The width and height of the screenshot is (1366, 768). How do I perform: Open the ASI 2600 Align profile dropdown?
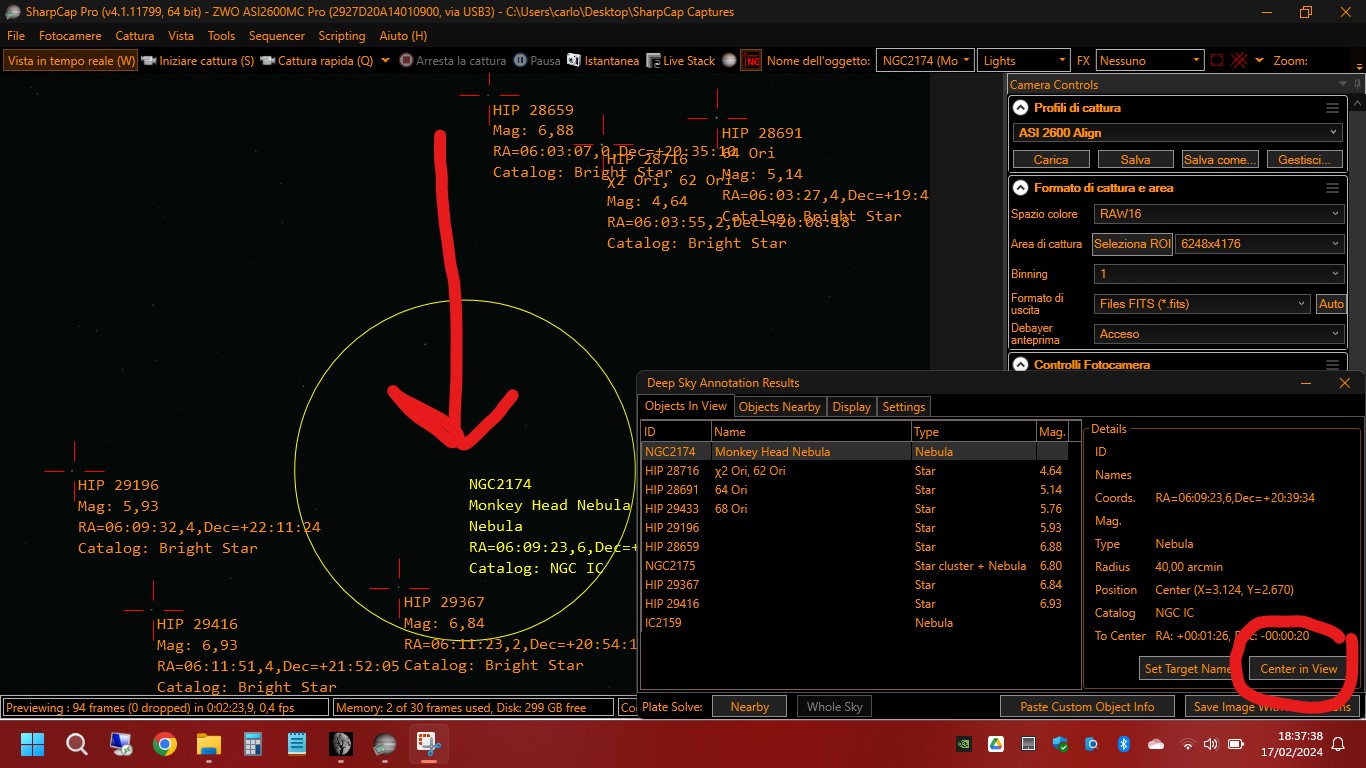tap(1178, 132)
